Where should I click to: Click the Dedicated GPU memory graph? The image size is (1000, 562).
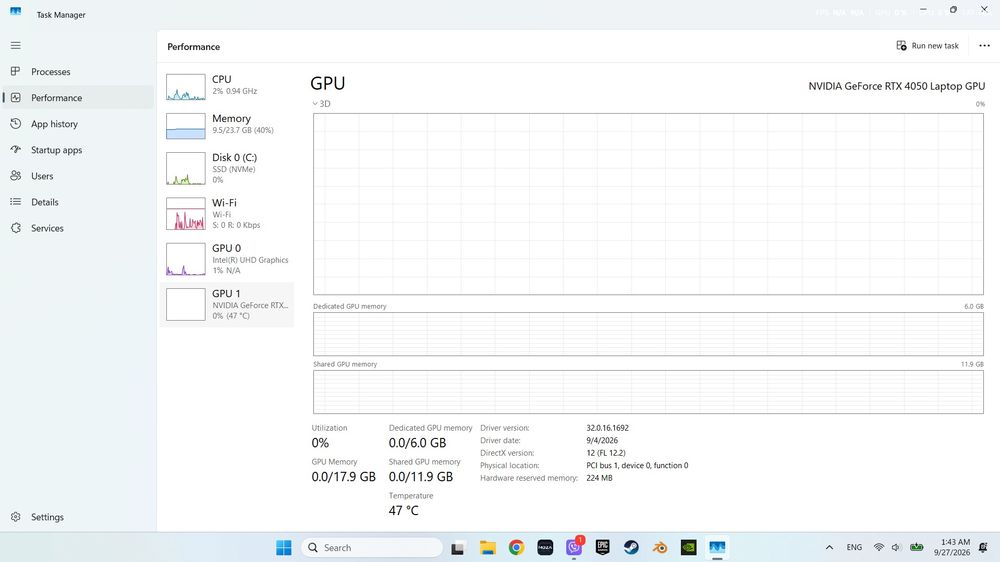point(648,334)
